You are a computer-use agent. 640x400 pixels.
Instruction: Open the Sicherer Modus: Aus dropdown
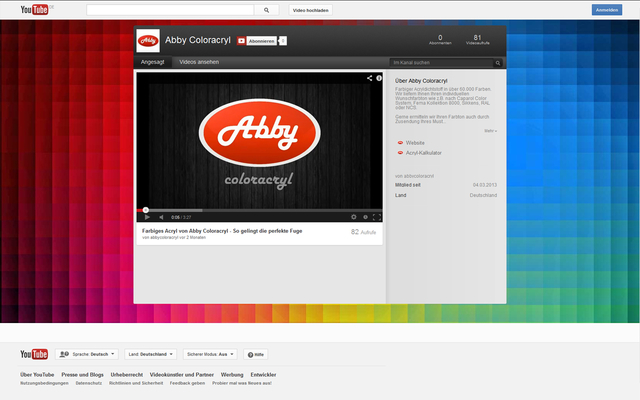[210, 354]
